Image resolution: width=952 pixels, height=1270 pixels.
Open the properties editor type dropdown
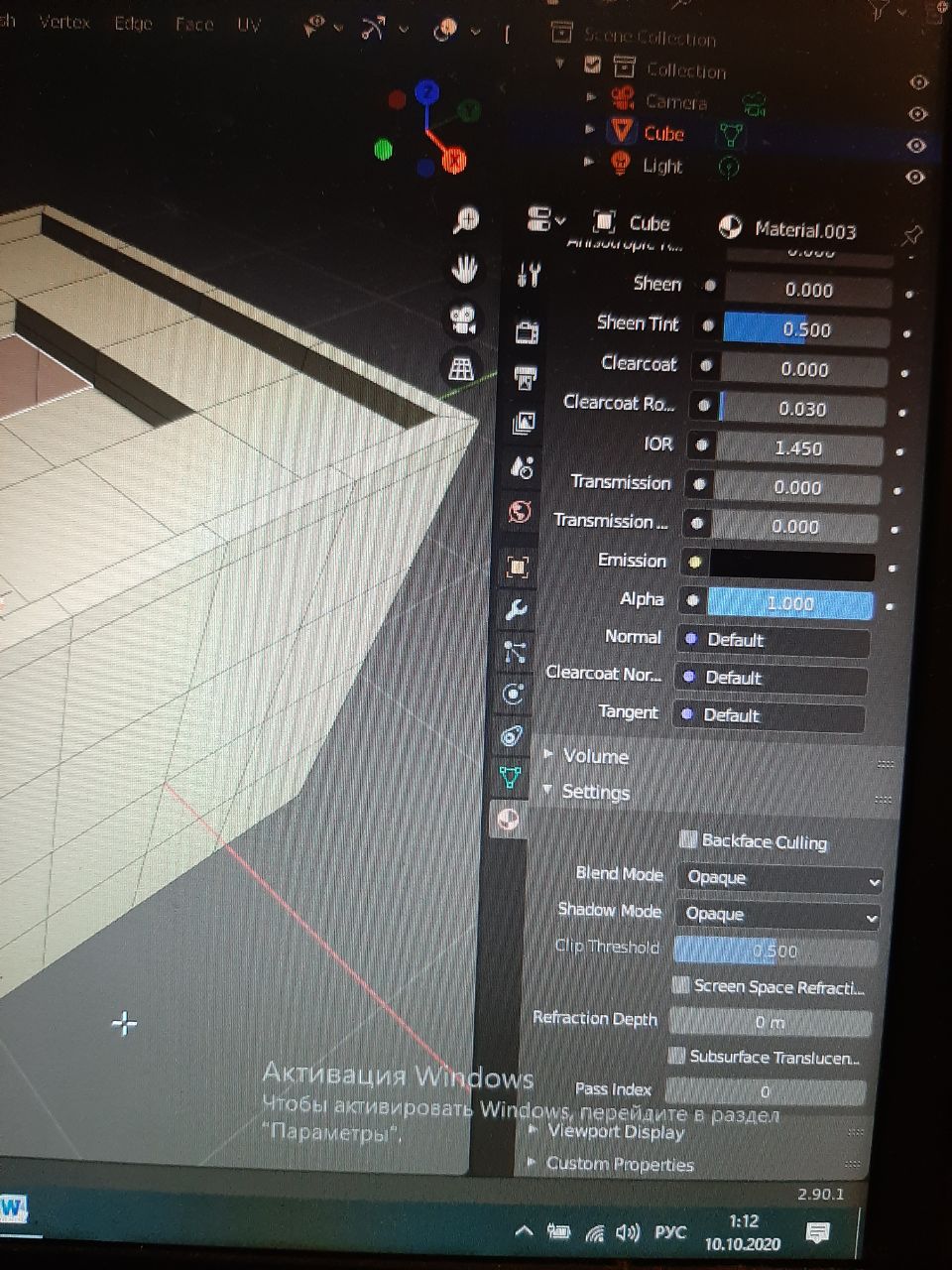546,218
